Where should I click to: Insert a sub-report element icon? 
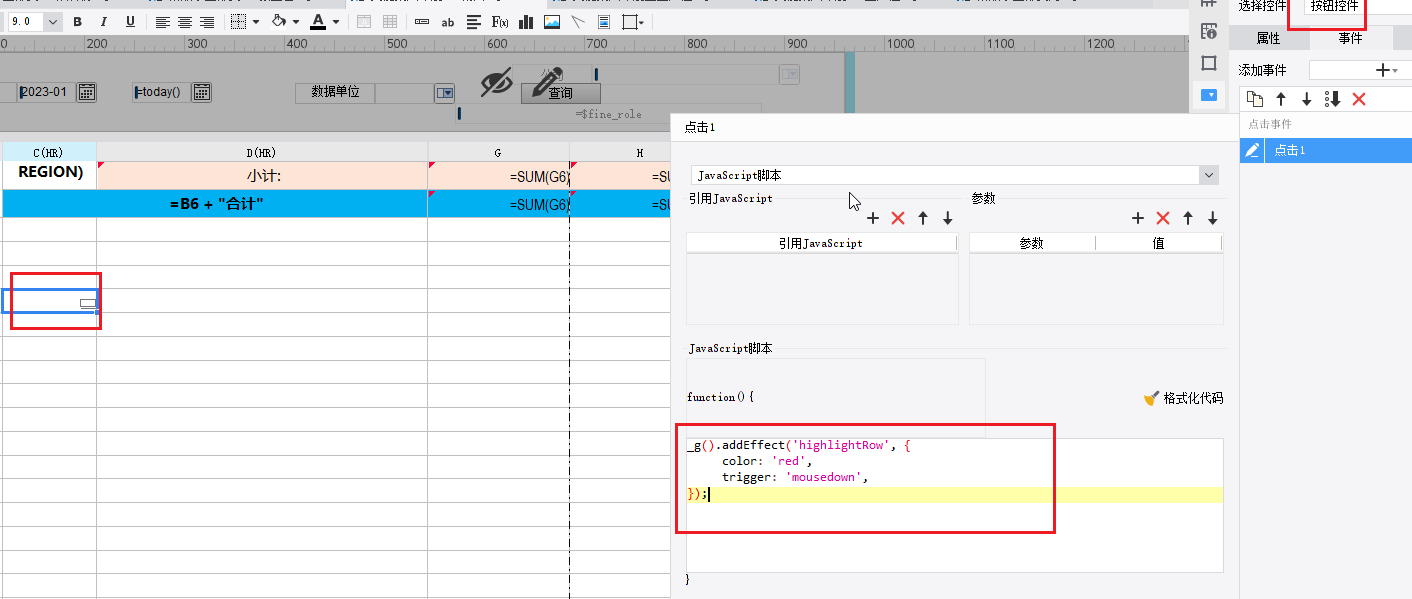[604, 21]
